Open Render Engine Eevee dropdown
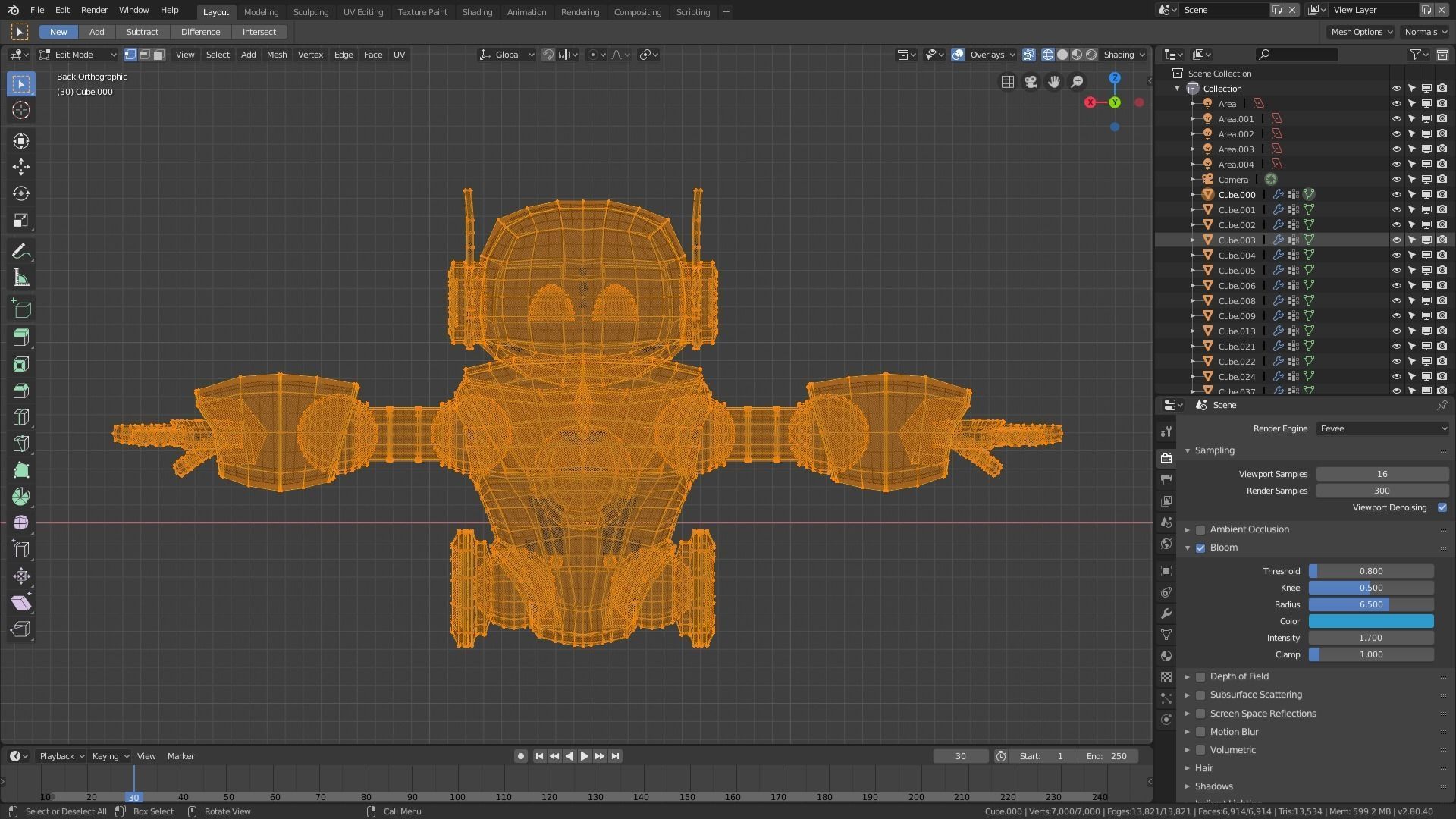The width and height of the screenshot is (1456, 819). pyautogui.click(x=1382, y=428)
